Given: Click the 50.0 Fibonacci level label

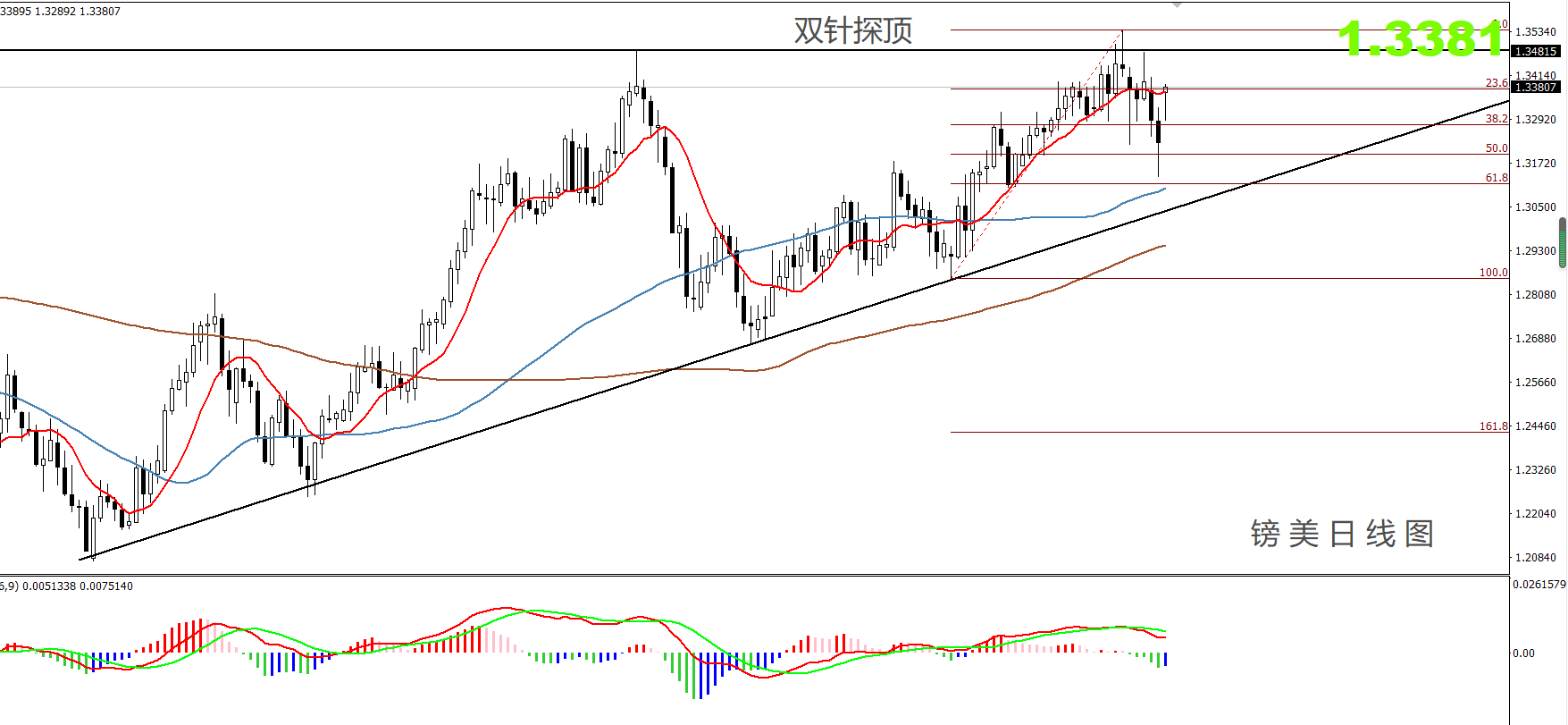Looking at the screenshot, I should 1497,148.
